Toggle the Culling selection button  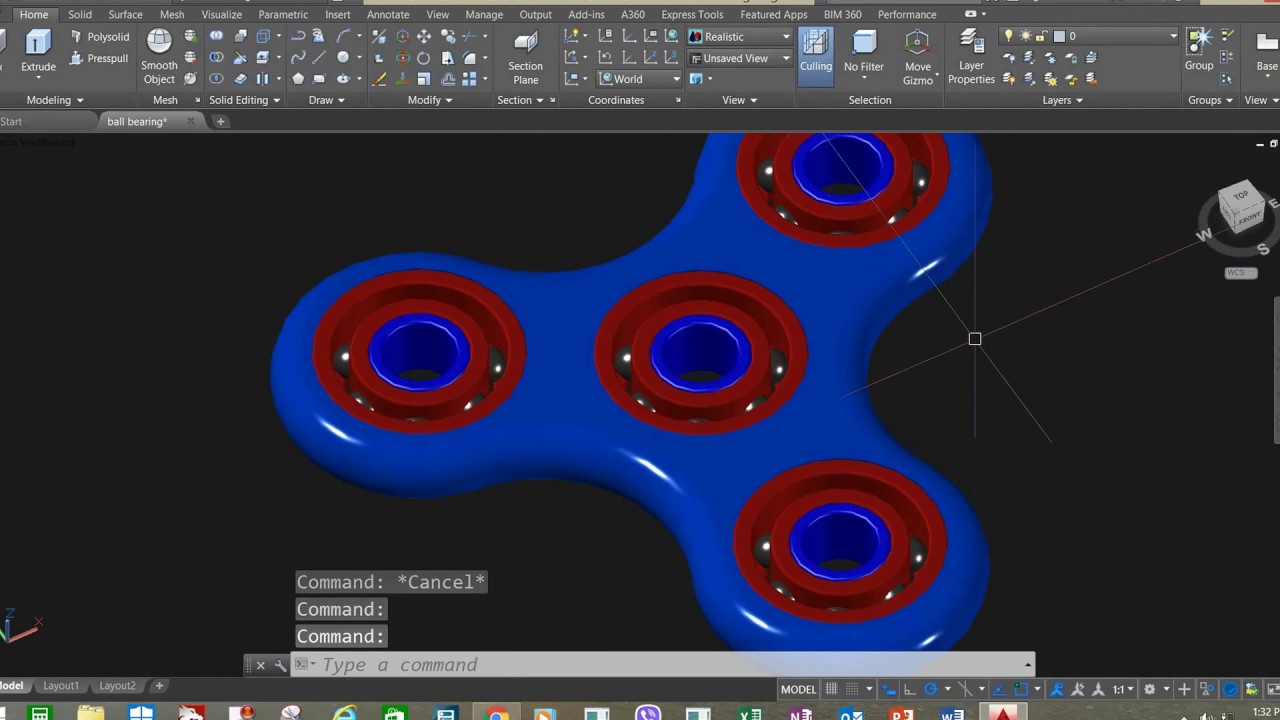[x=816, y=56]
